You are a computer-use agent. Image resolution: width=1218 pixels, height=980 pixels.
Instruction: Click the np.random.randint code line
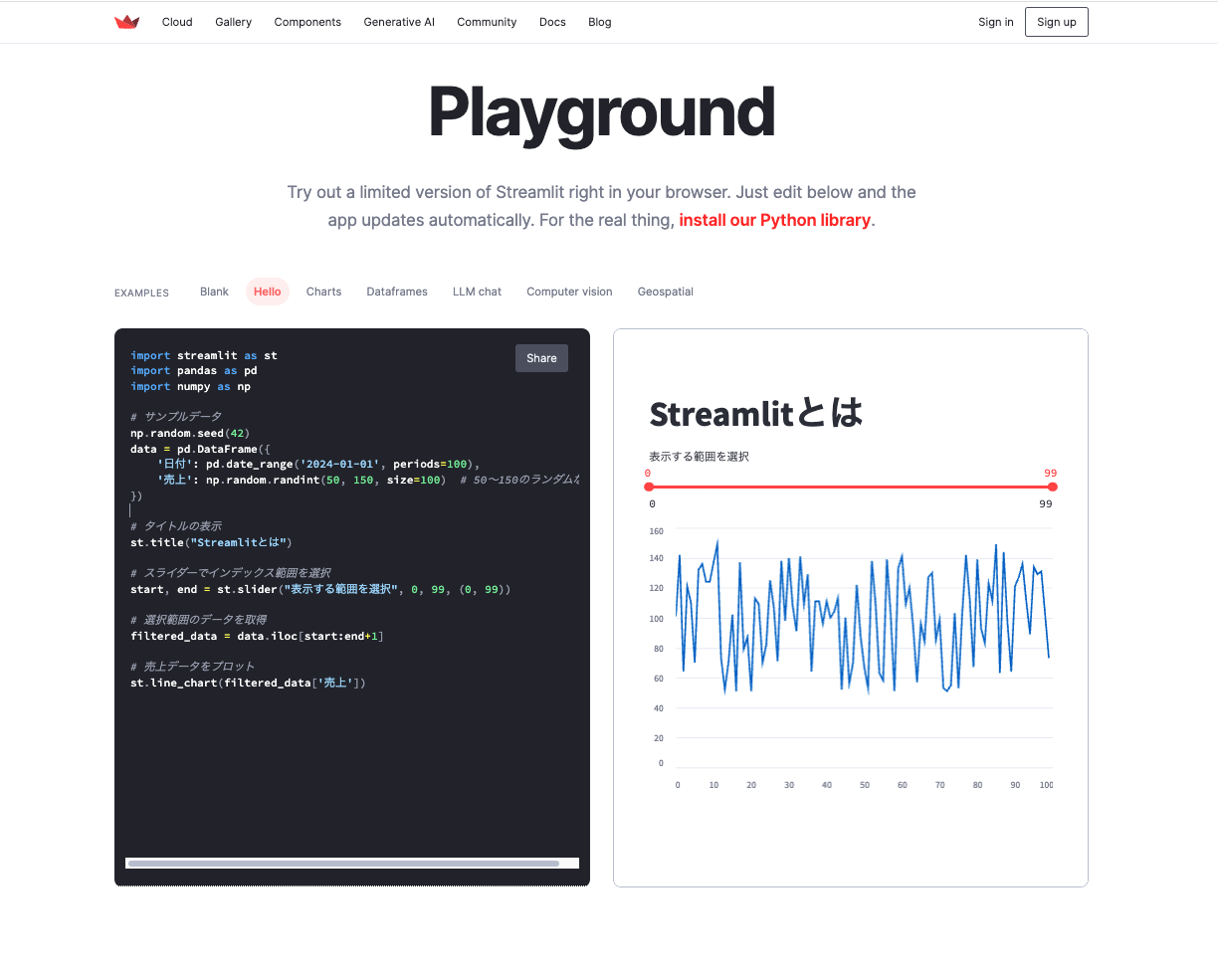(368, 480)
